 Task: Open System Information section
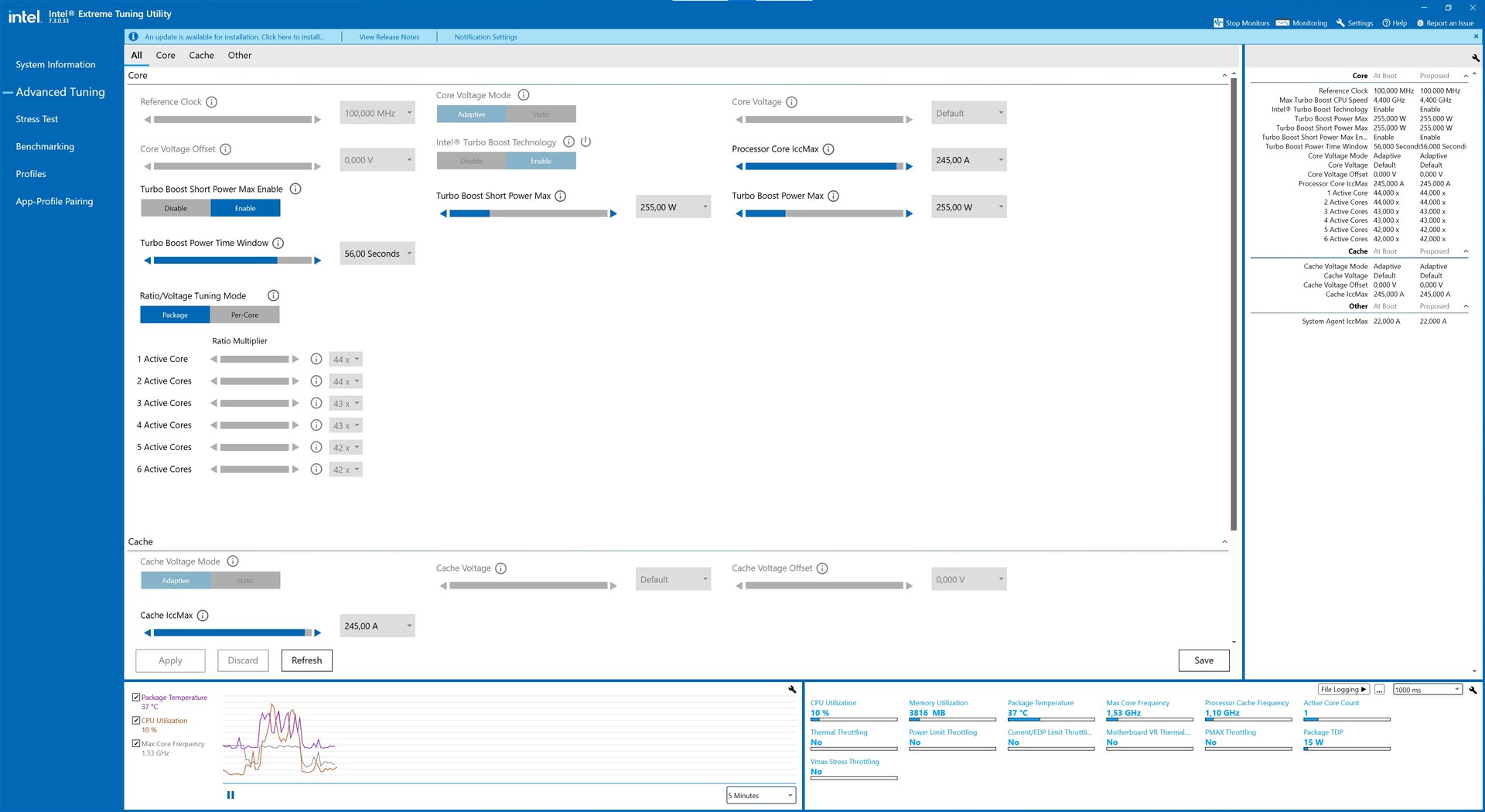coord(56,65)
